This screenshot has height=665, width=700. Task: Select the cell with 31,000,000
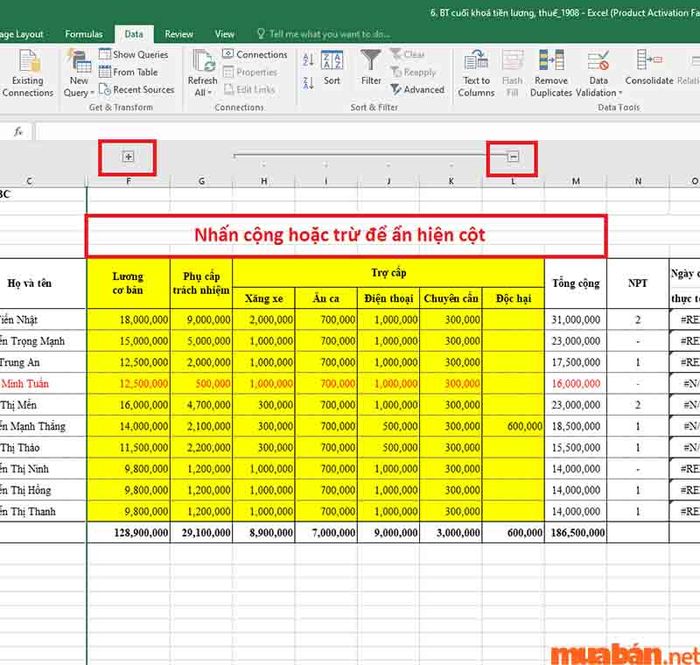[x=576, y=320]
